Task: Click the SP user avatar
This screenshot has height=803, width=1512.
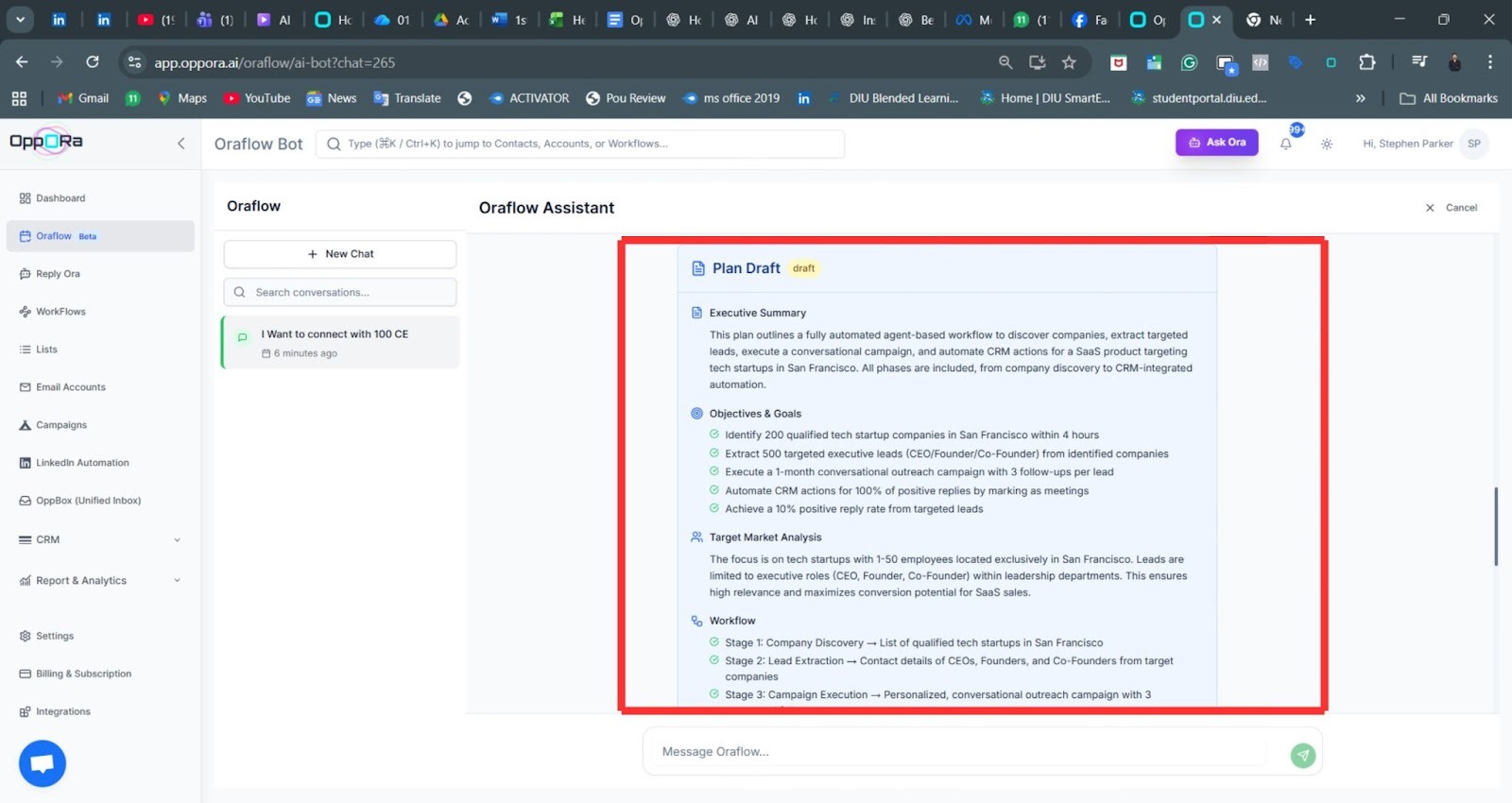Action: coord(1473,144)
